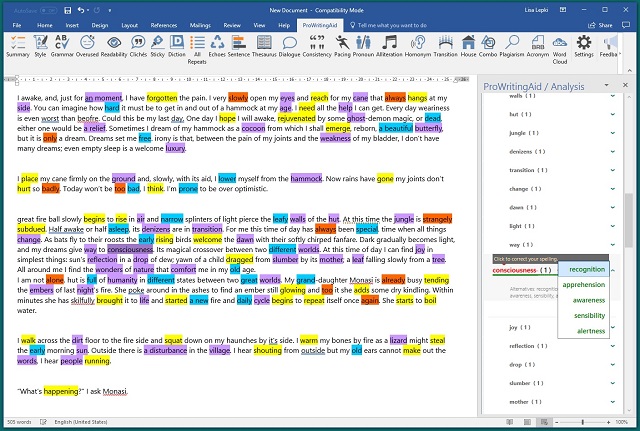Image resolution: width=640 pixels, height=431 pixels.
Task: Open the Ribbon Display Options icon
Action: (563, 10)
